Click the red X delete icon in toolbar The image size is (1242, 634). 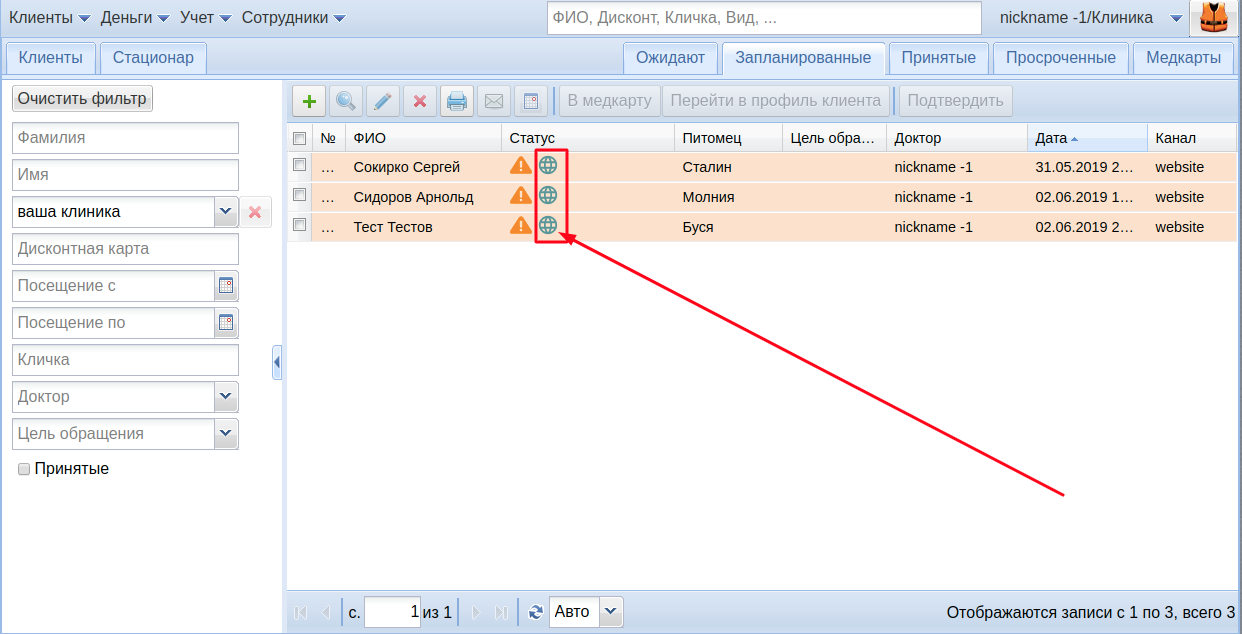tap(420, 101)
